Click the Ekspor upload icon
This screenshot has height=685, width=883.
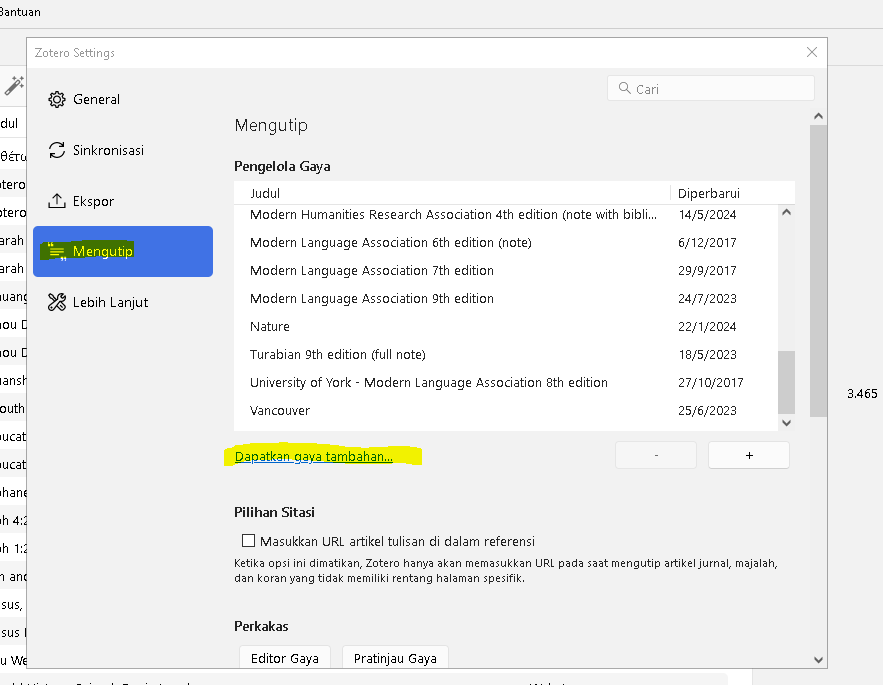point(56,201)
